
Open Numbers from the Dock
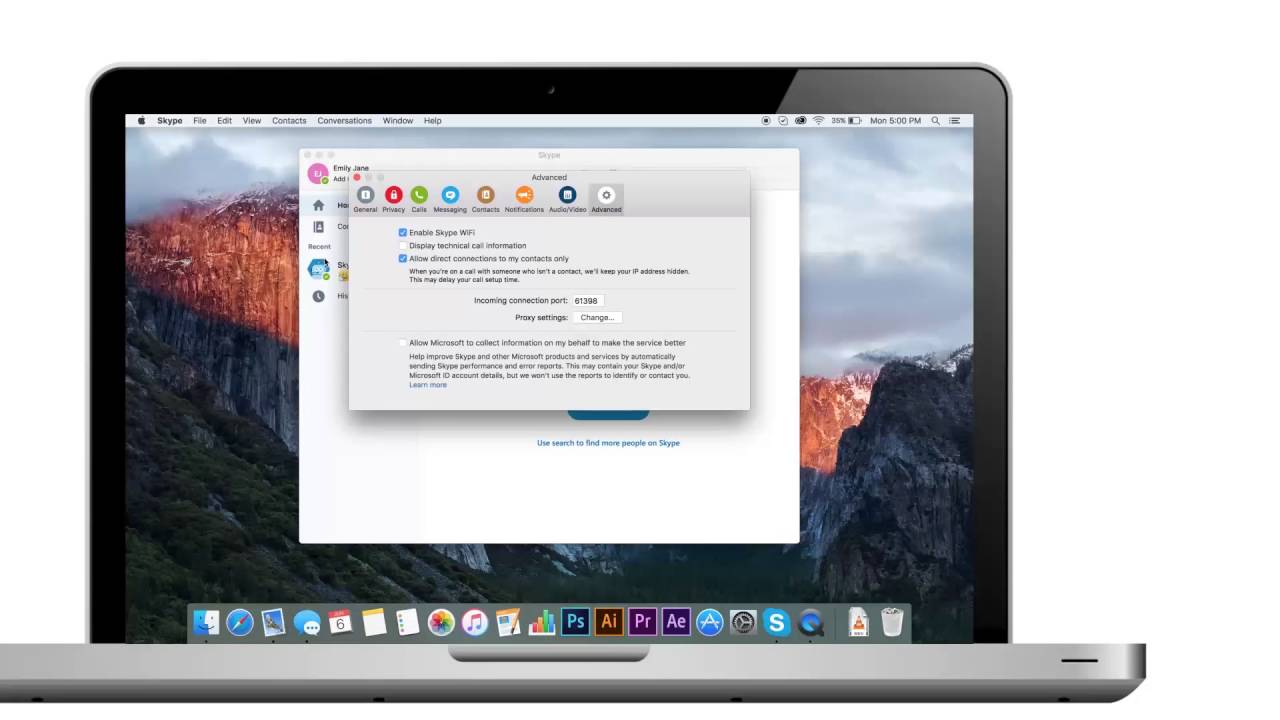[x=541, y=622]
